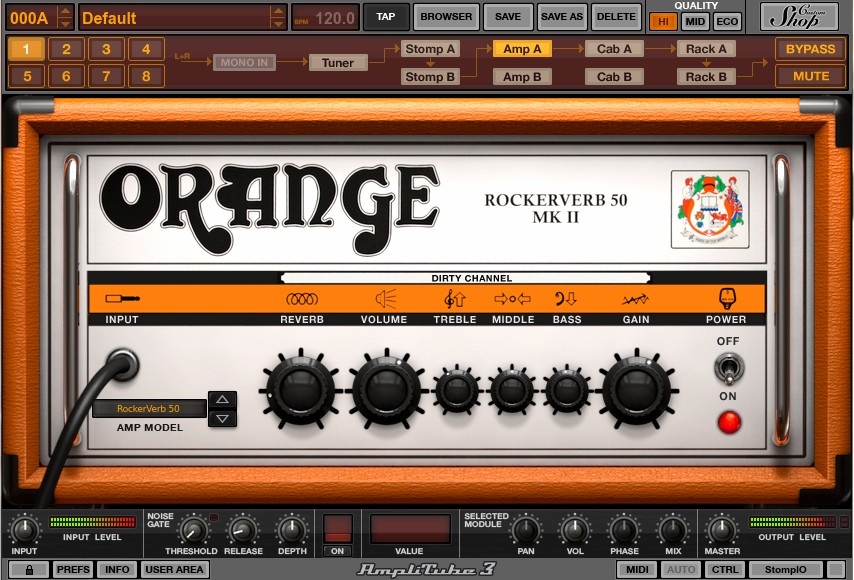The height and width of the screenshot is (580, 854).
Task: Set quality to MID
Action: point(695,22)
